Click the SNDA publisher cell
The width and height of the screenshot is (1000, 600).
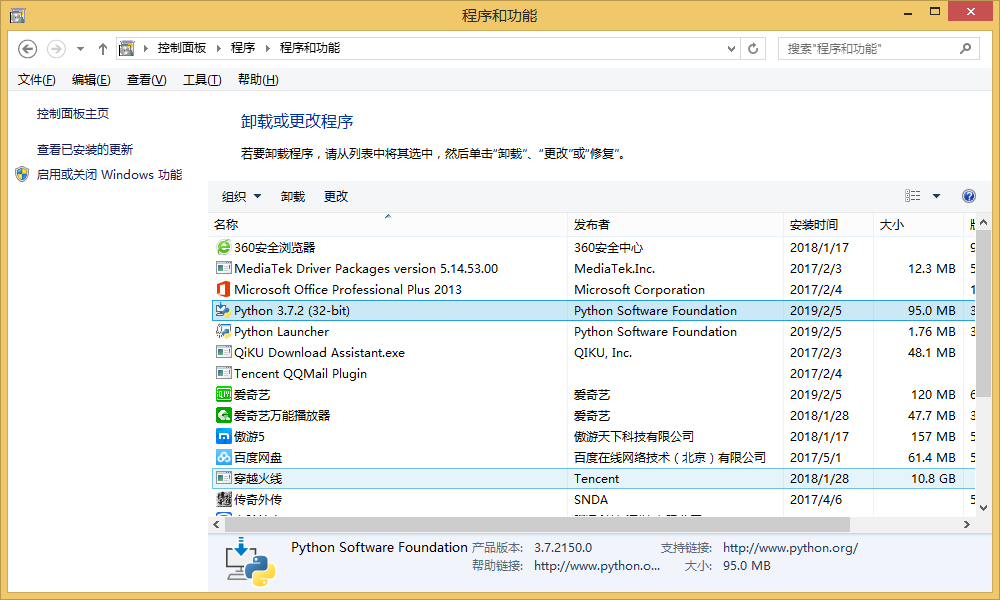point(591,500)
